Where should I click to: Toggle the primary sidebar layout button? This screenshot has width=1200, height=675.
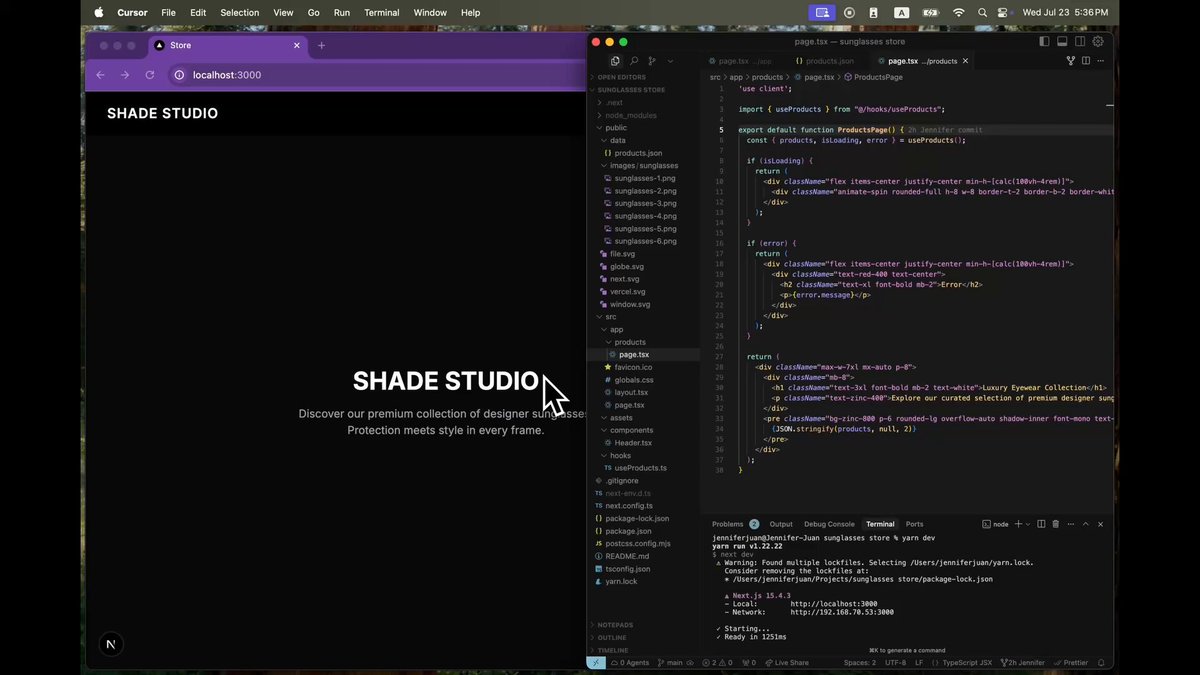(x=1044, y=42)
